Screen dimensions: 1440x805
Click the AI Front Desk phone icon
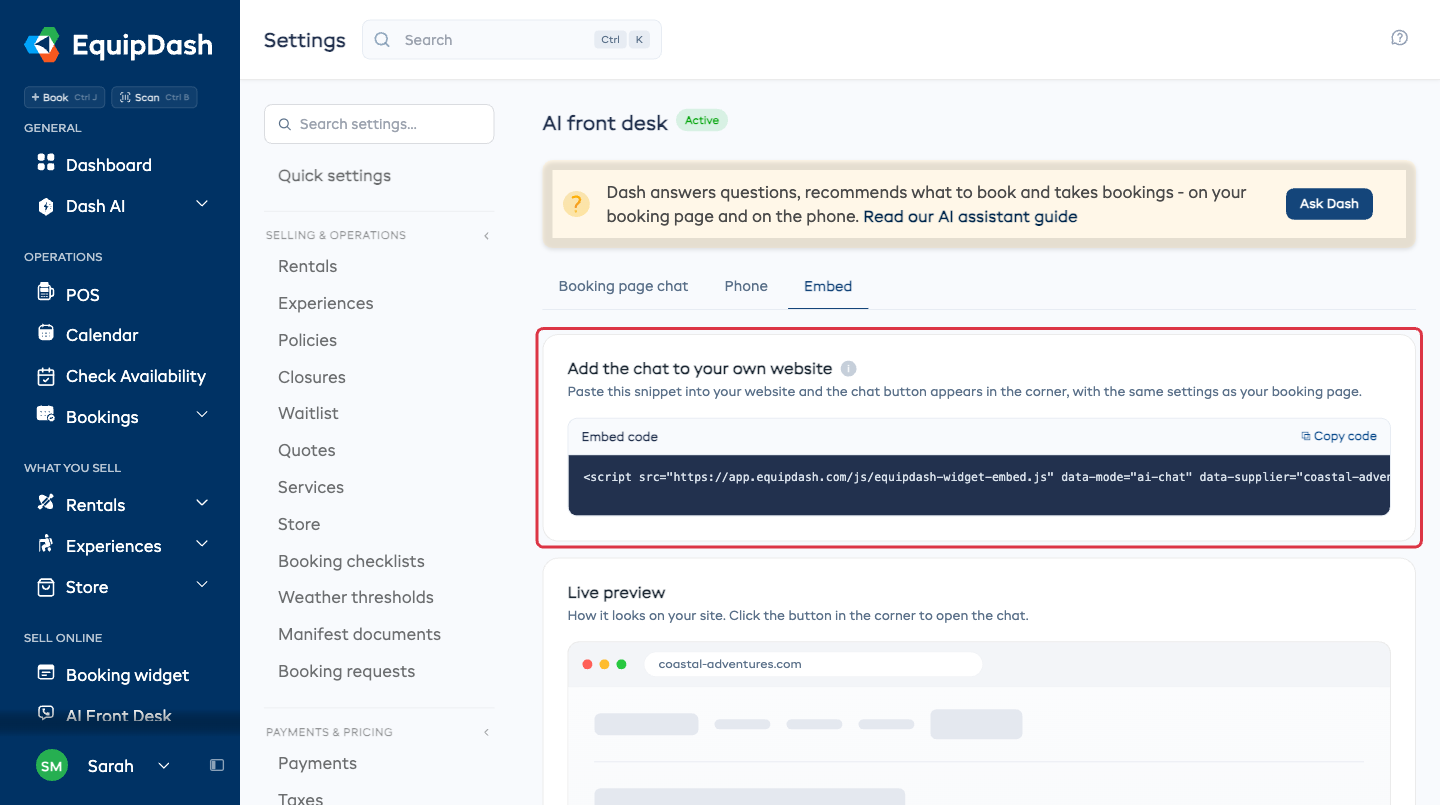pyautogui.click(x=45, y=713)
